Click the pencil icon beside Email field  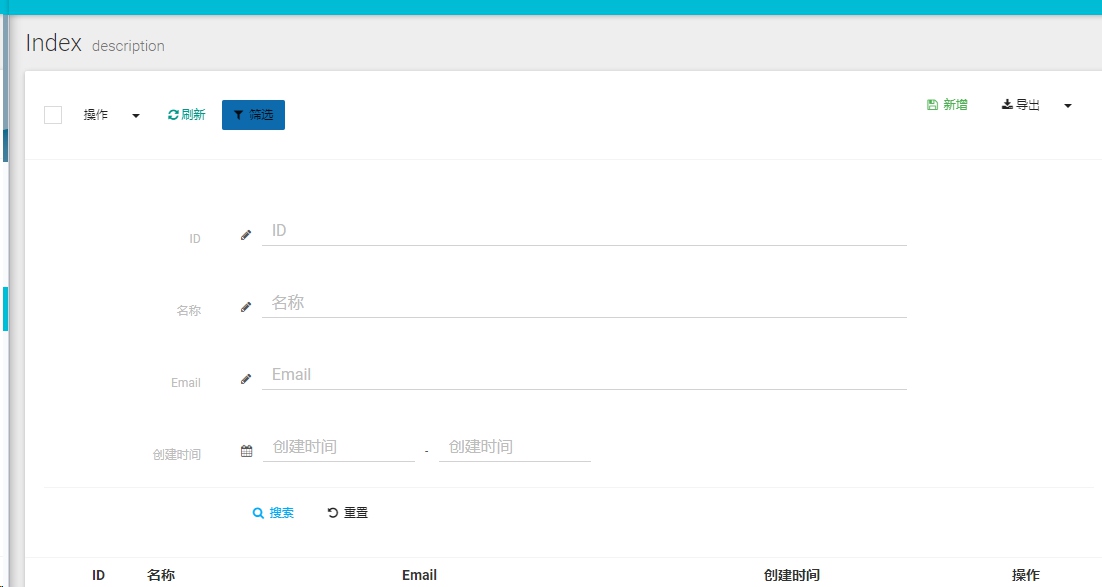click(246, 380)
